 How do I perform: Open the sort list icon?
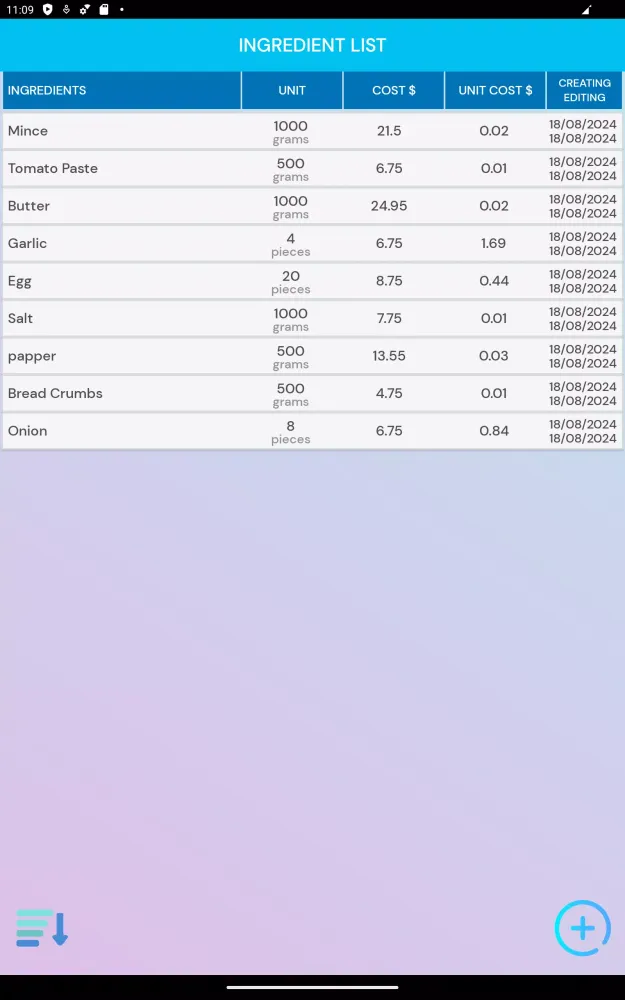42,928
